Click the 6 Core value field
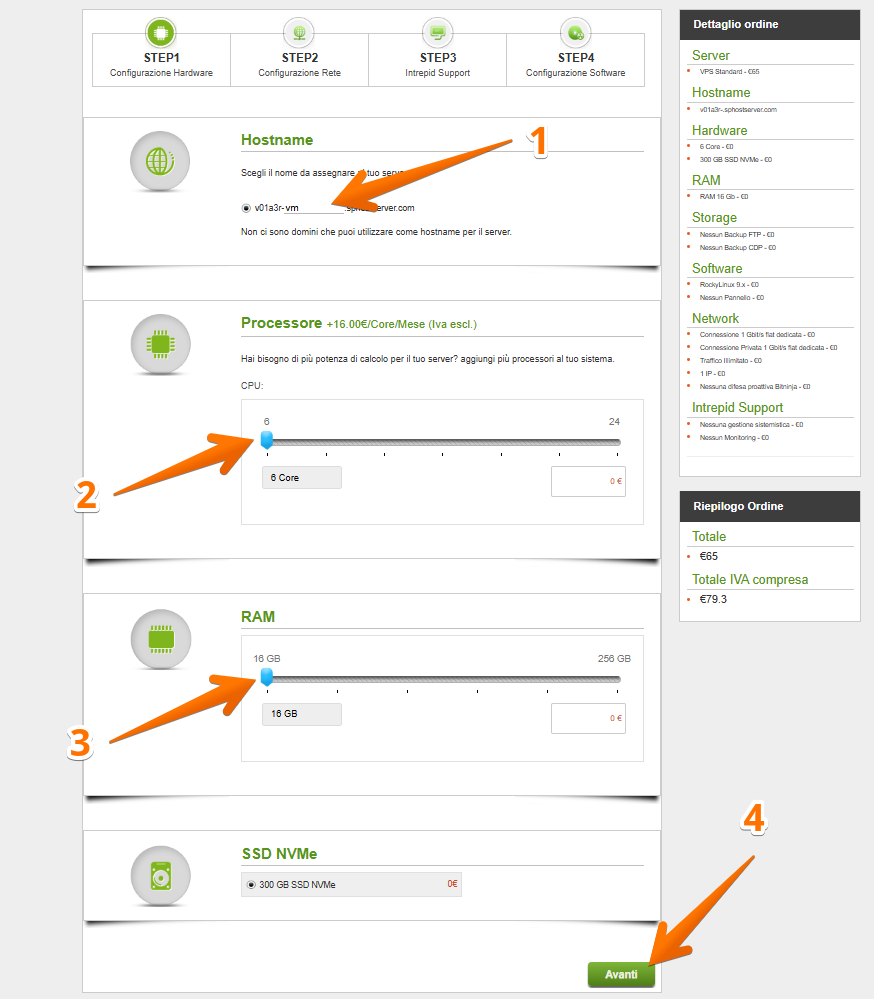874x999 pixels. pyautogui.click(x=301, y=478)
